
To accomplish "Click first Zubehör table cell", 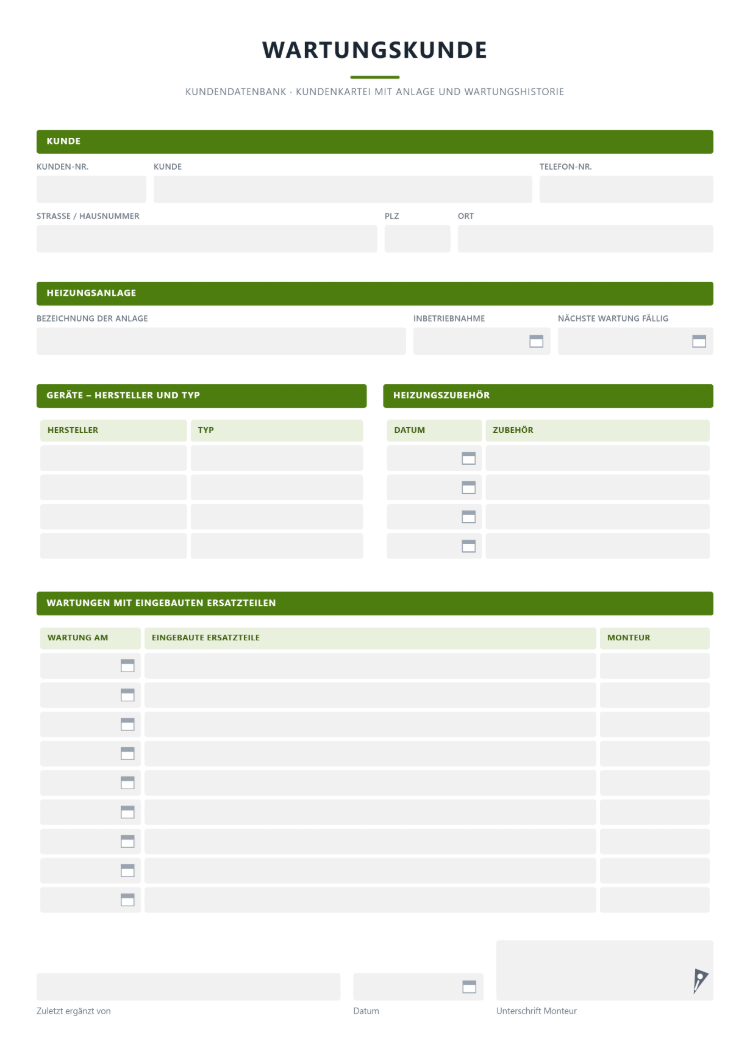I will [598, 458].
